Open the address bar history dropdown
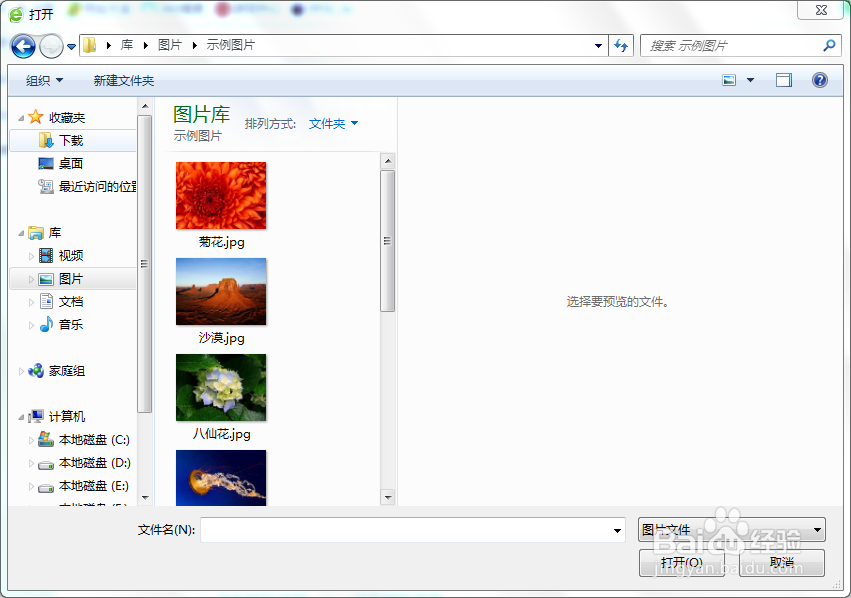The image size is (851, 598). click(598, 46)
